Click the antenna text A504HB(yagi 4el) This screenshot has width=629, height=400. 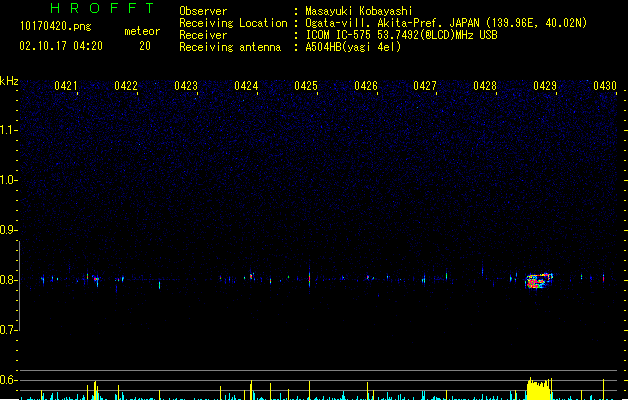pyautogui.click(x=353, y=47)
